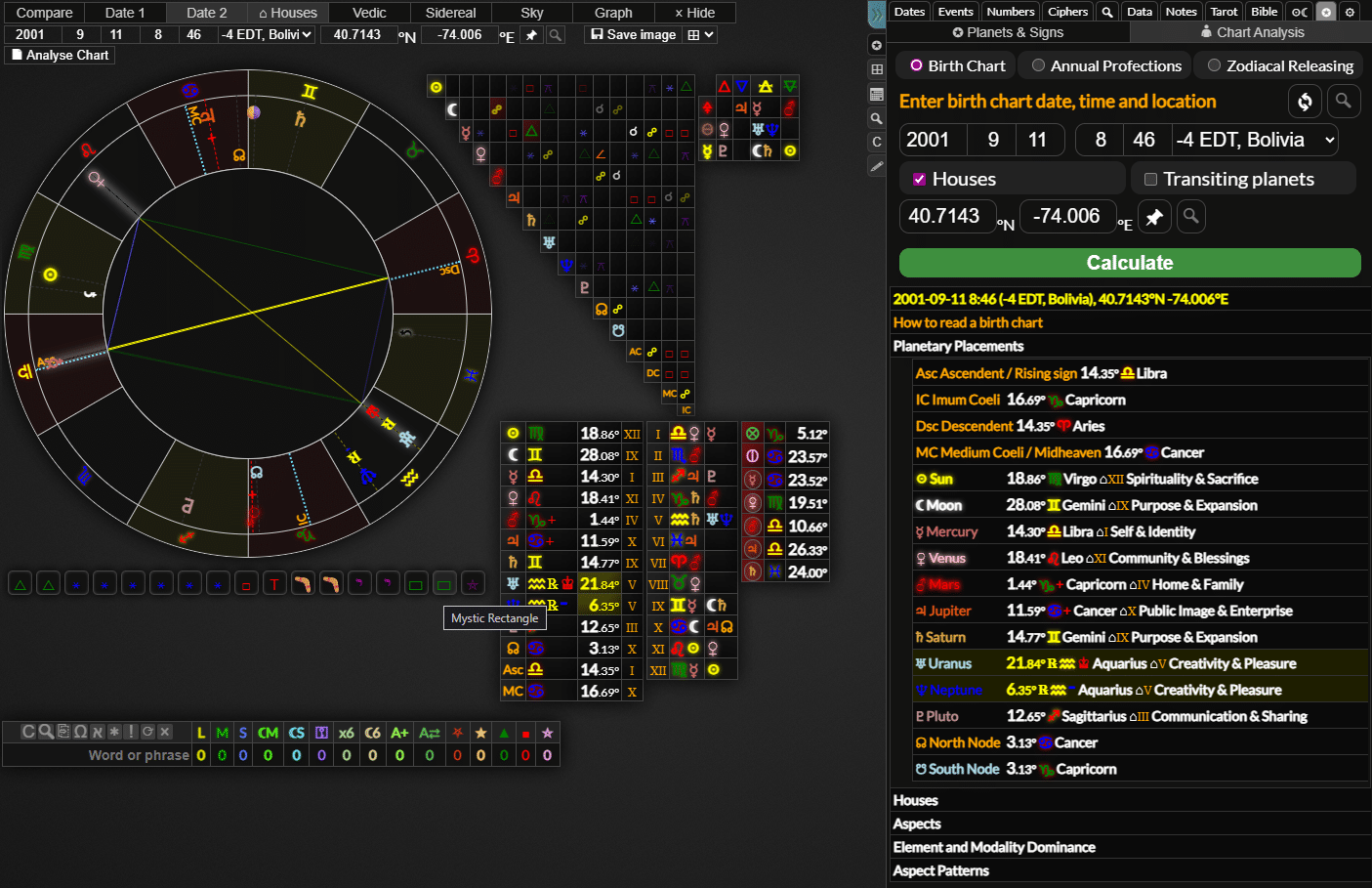This screenshot has width=1372, height=888.
Task: Open the timezone dropdown in right panel
Action: (x=1255, y=140)
